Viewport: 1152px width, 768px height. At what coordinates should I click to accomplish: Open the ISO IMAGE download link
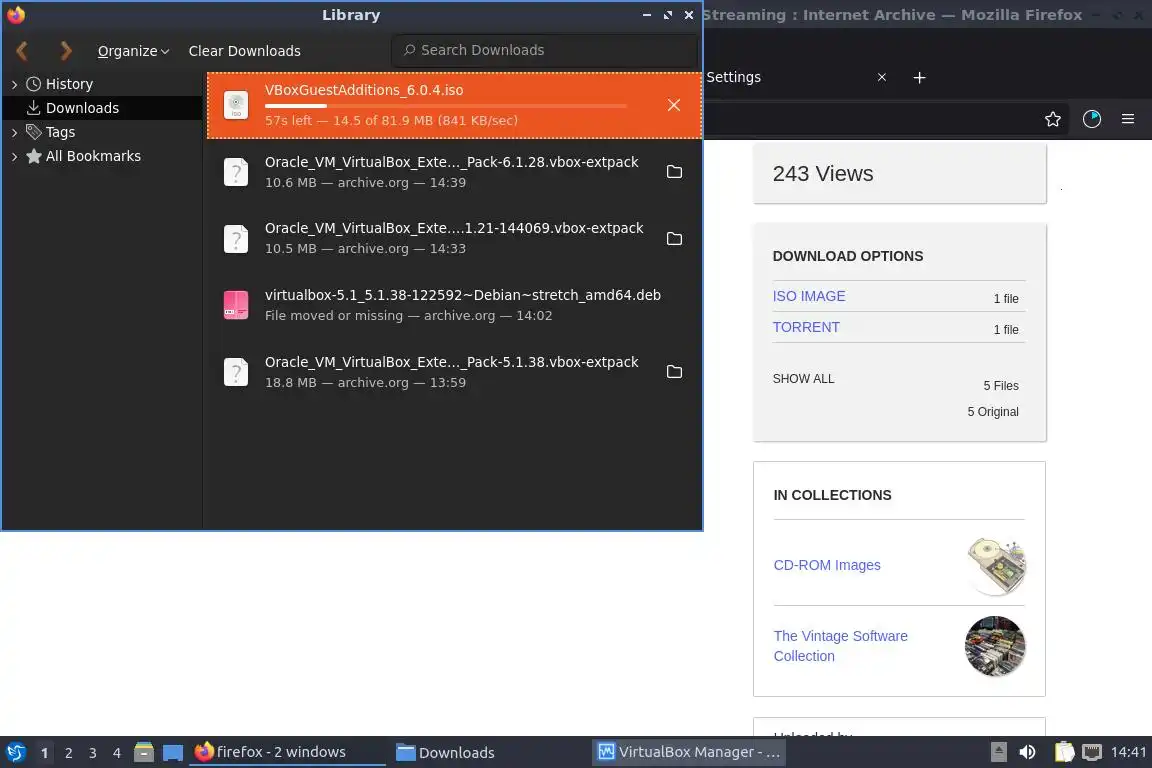[x=809, y=296]
